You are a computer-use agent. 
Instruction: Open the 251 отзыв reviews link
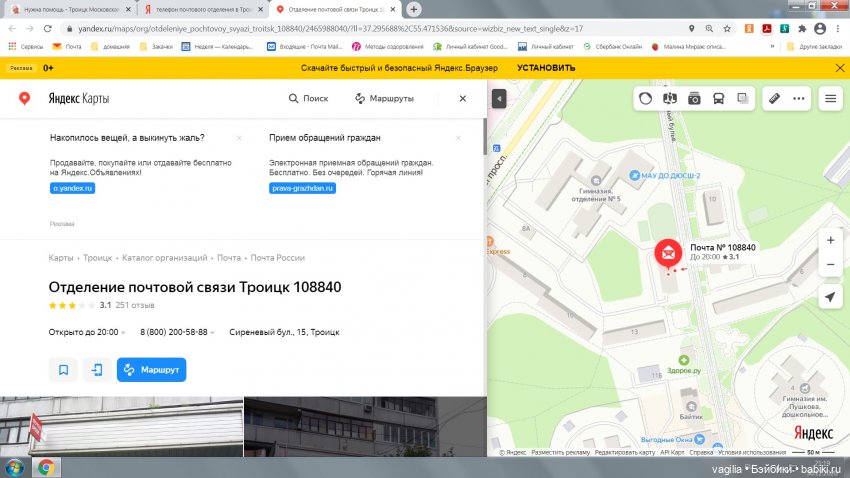pyautogui.click(x=135, y=305)
